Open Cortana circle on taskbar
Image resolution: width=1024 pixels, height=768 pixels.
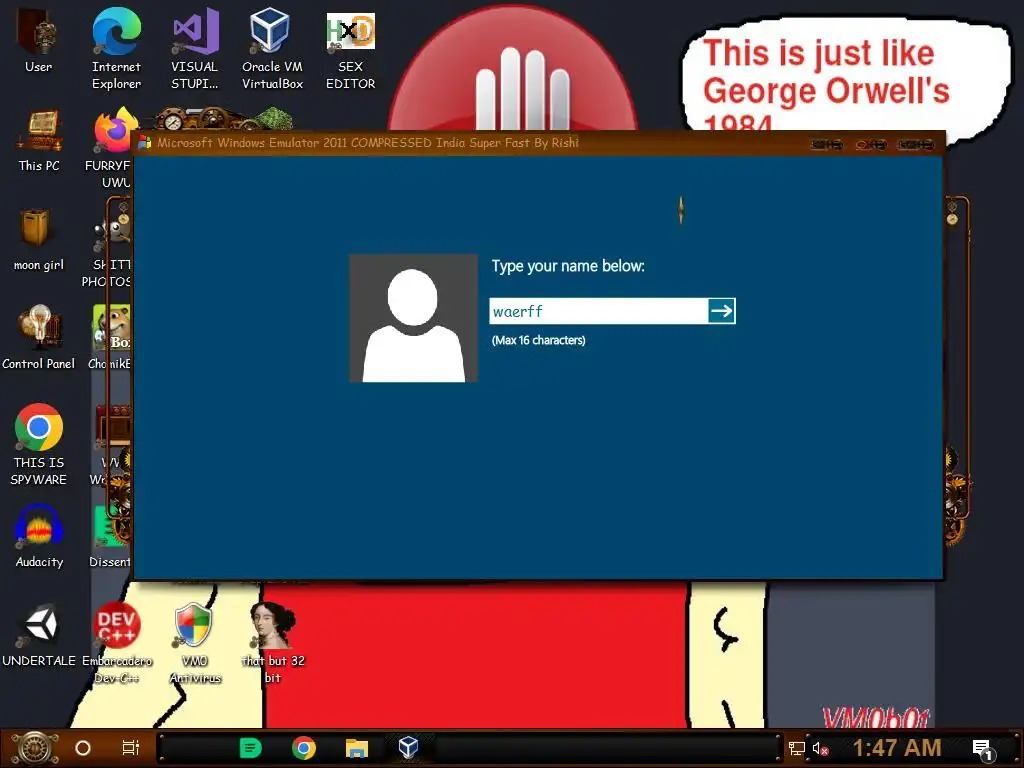coord(83,748)
